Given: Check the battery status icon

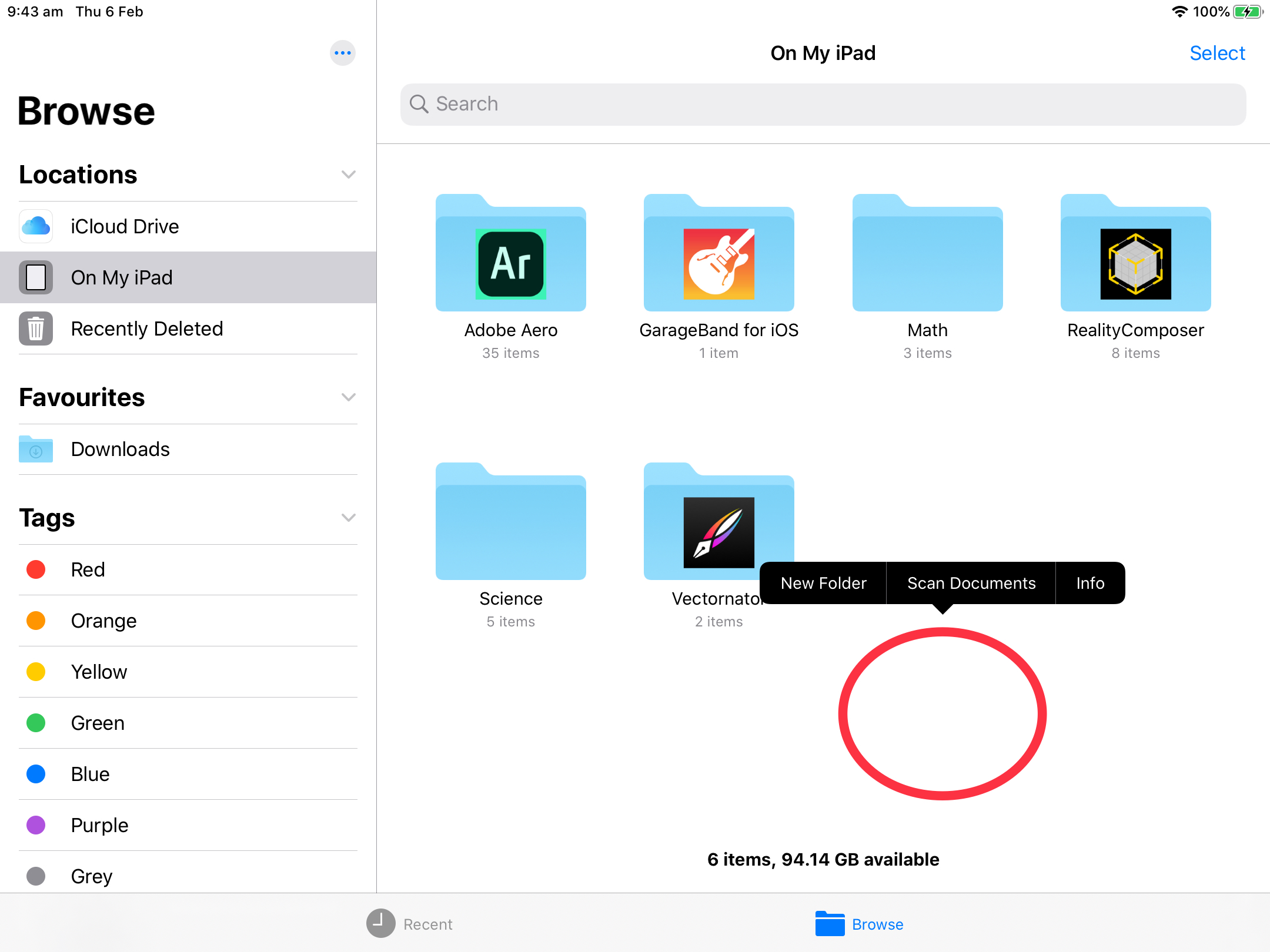Looking at the screenshot, I should pyautogui.click(x=1248, y=12).
